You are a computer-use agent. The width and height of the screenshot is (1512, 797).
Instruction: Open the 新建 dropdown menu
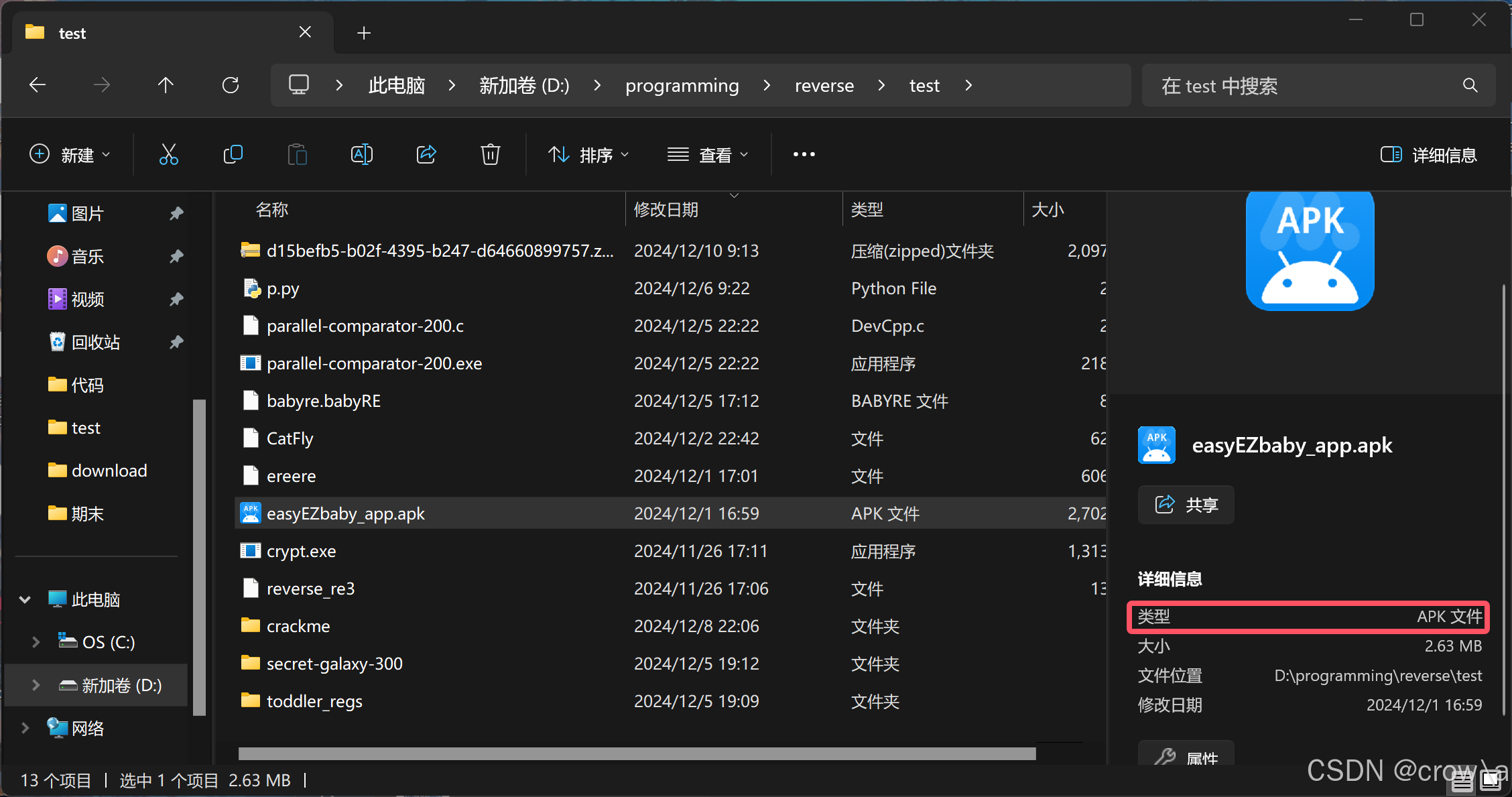(70, 155)
